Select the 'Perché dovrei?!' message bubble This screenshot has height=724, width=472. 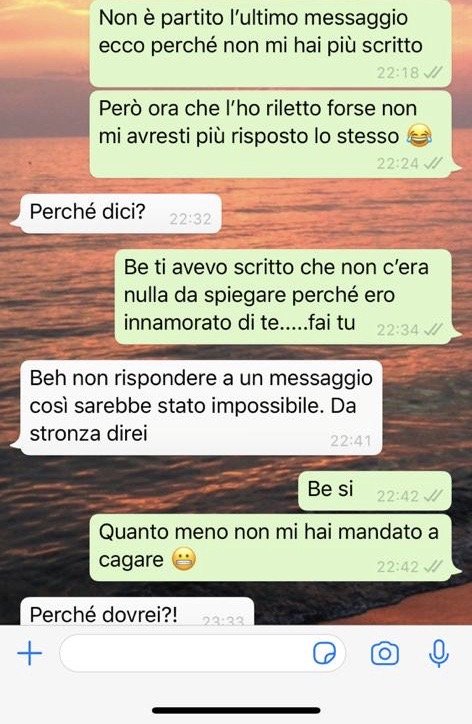coord(137,611)
